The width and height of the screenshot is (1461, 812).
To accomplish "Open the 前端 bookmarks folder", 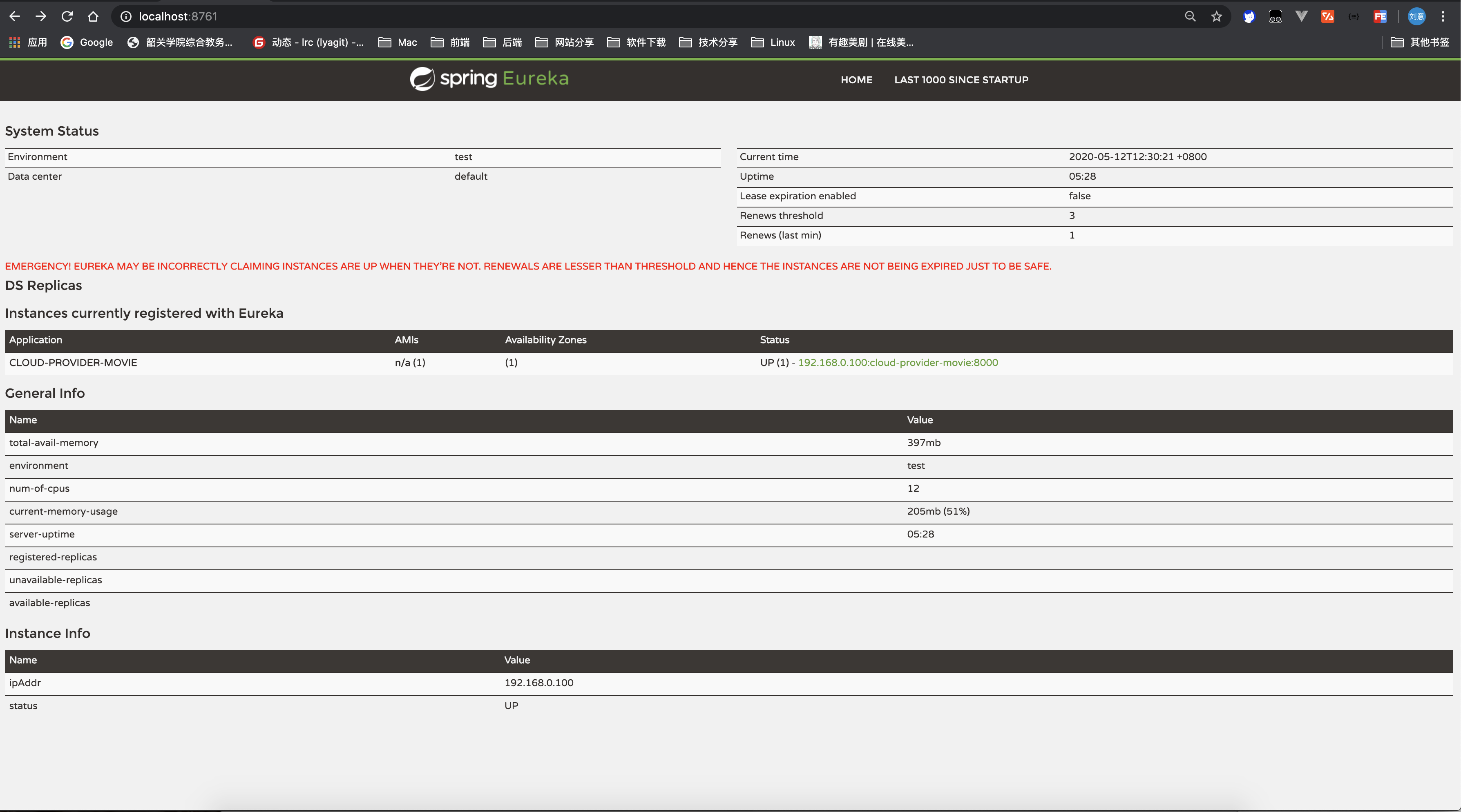I will [x=450, y=42].
